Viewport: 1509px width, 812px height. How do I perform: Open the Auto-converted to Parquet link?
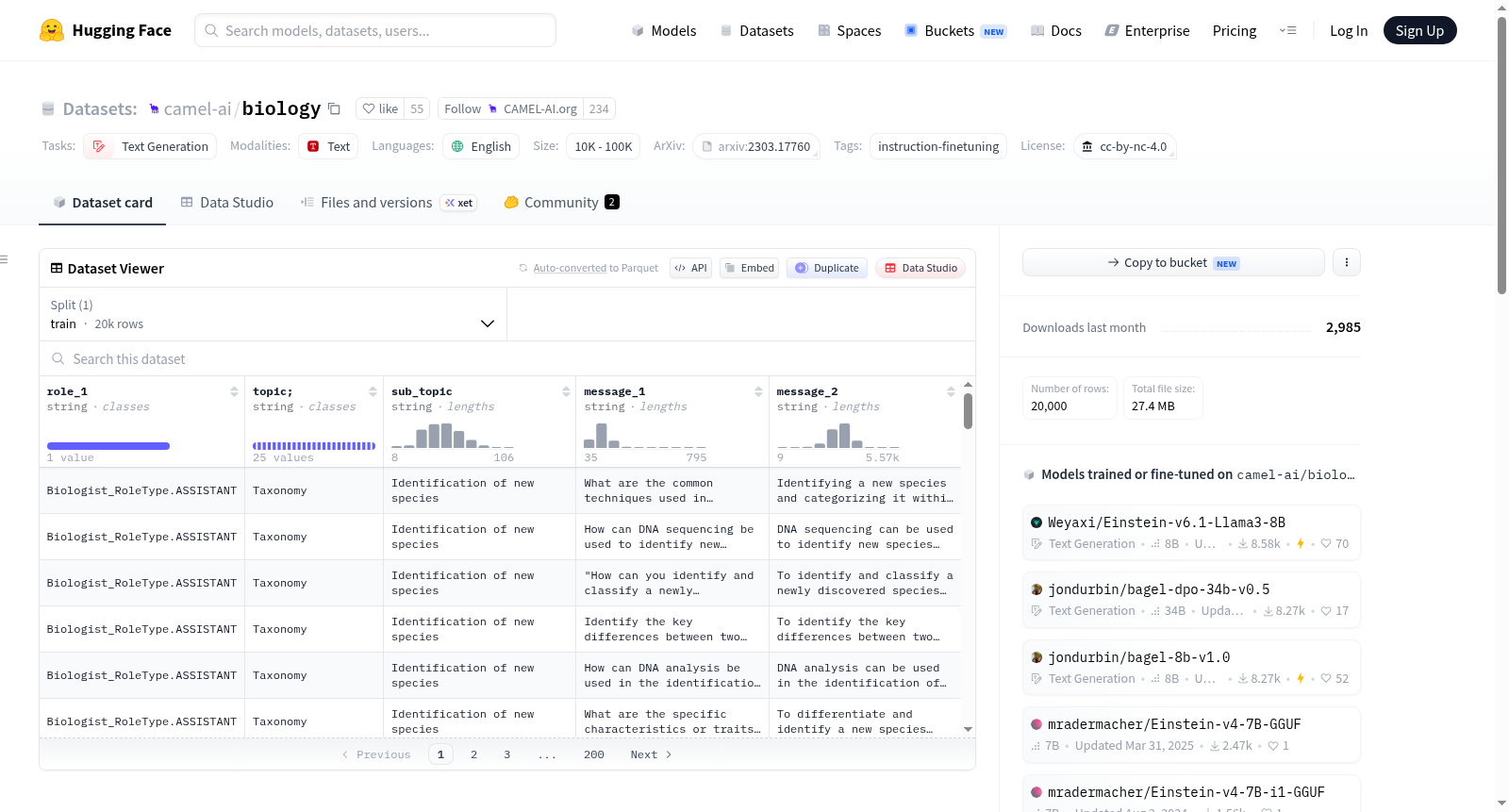(570, 268)
